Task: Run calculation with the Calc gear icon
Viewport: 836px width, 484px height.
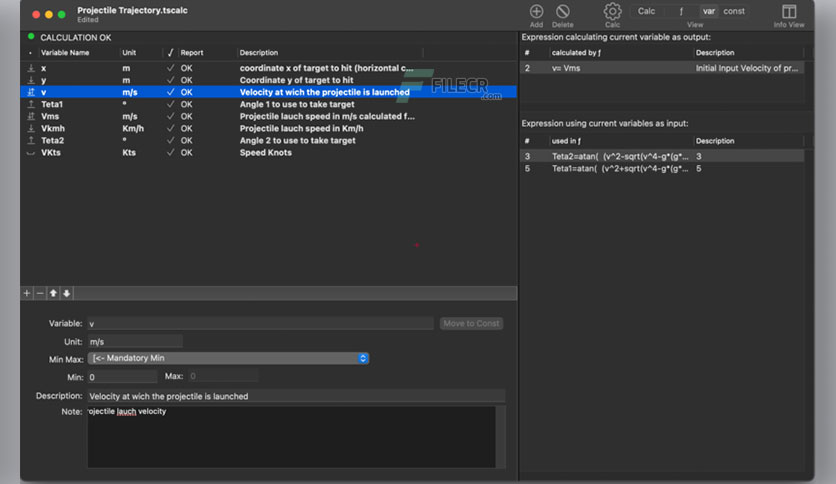Action: [612, 11]
